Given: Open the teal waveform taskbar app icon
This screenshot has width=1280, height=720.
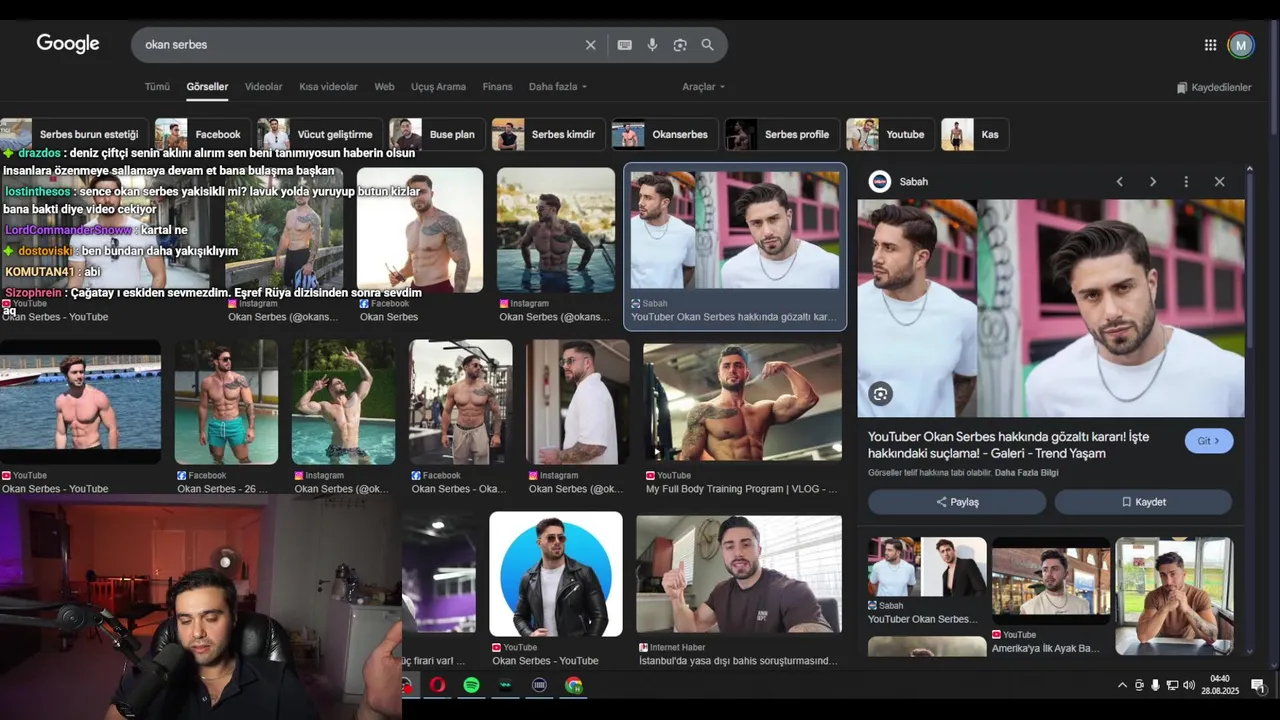Looking at the screenshot, I should click(505, 685).
